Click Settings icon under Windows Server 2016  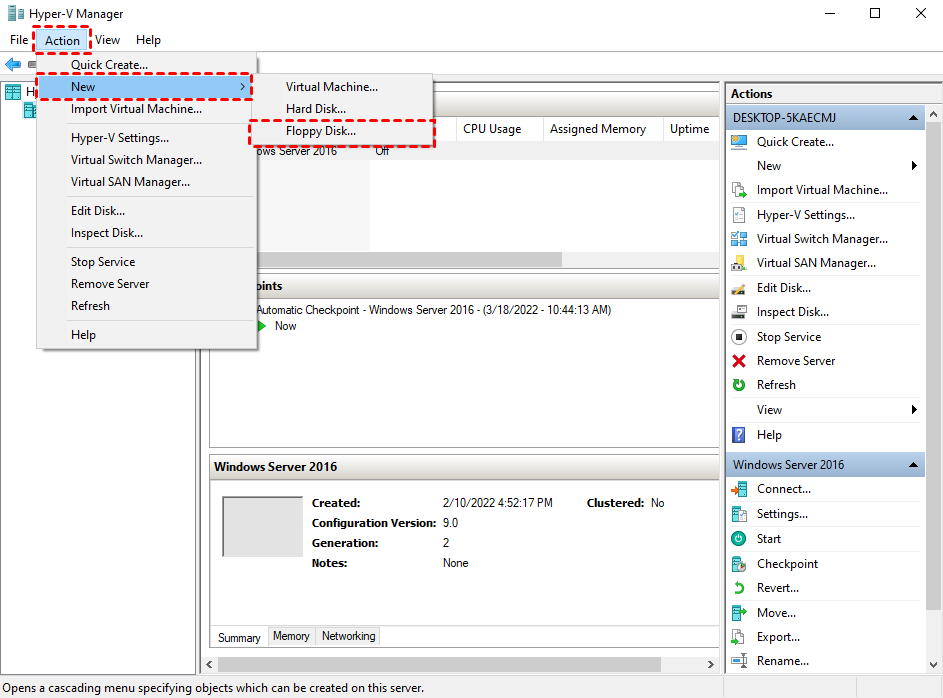pos(739,514)
